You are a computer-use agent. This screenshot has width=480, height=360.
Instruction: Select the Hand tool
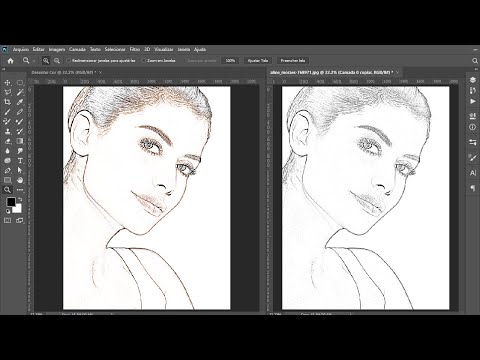click(20, 180)
